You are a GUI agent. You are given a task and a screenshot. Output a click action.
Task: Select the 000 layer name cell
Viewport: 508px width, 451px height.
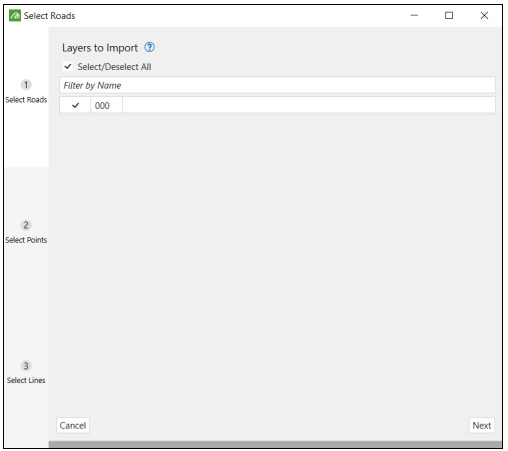tap(106, 105)
